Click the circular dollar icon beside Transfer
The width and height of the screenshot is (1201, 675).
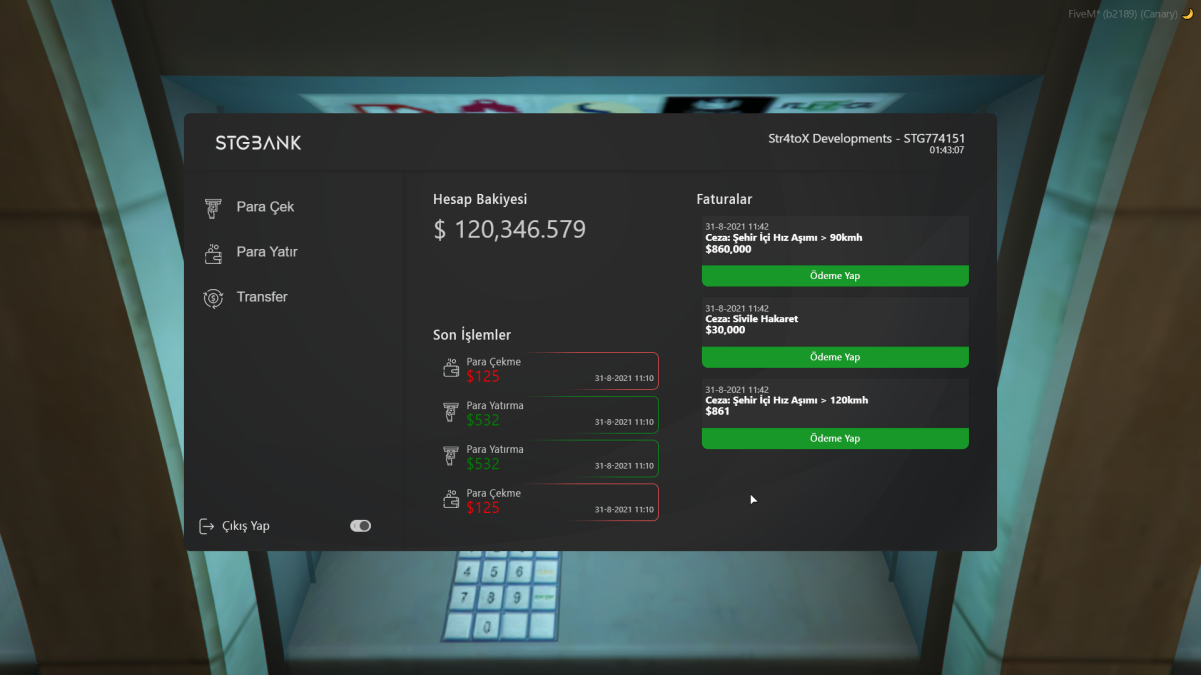213,297
